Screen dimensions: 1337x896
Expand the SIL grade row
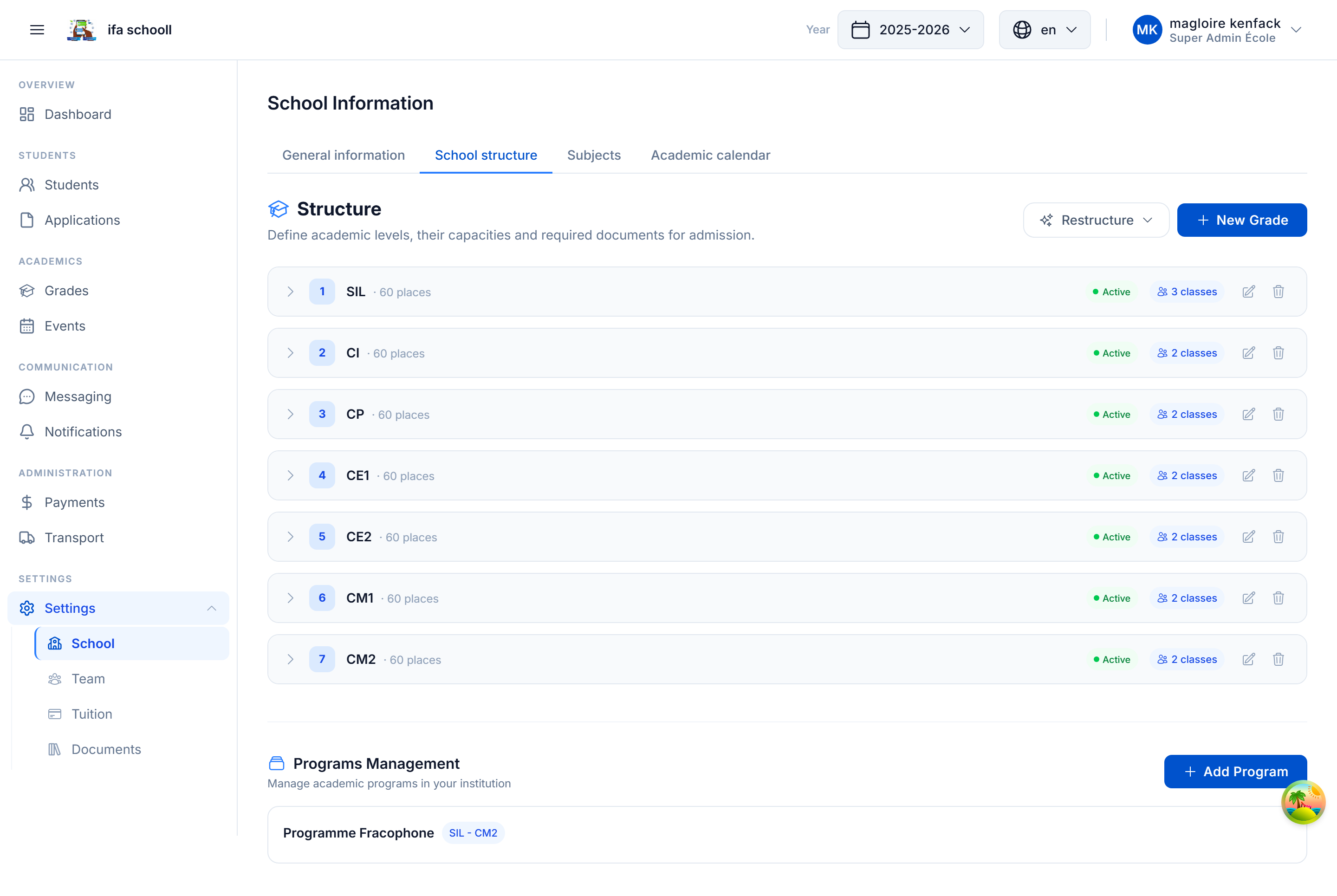290,292
